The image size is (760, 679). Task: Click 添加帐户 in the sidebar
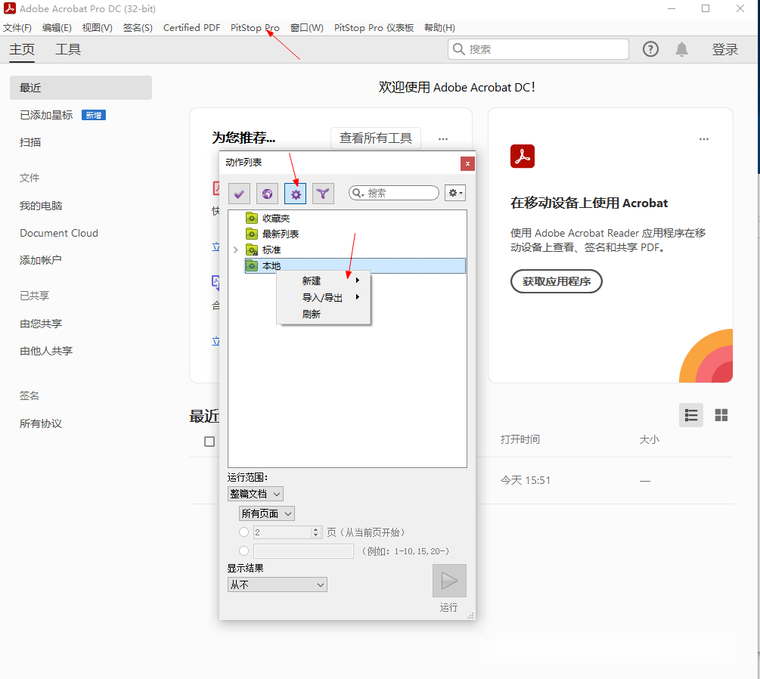(40, 260)
